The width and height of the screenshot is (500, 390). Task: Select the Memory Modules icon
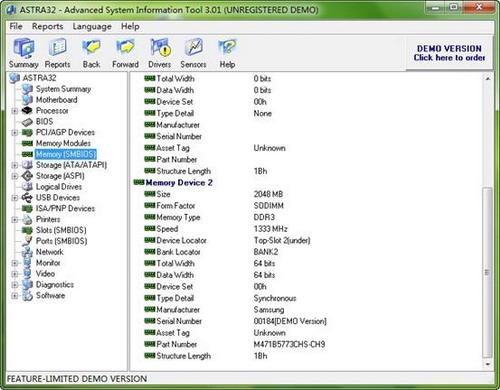point(27,143)
